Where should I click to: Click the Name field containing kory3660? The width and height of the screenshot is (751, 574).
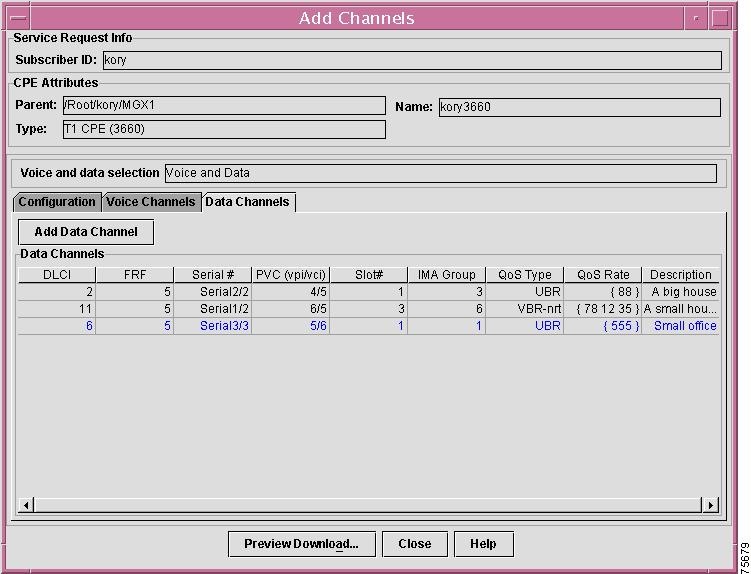click(579, 107)
